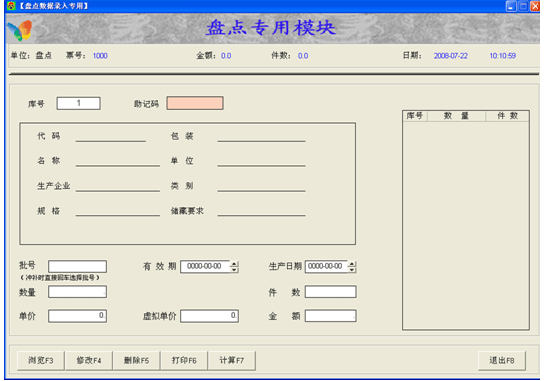Click the time value 10:10:59
The image size is (544, 381).
click(x=502, y=56)
